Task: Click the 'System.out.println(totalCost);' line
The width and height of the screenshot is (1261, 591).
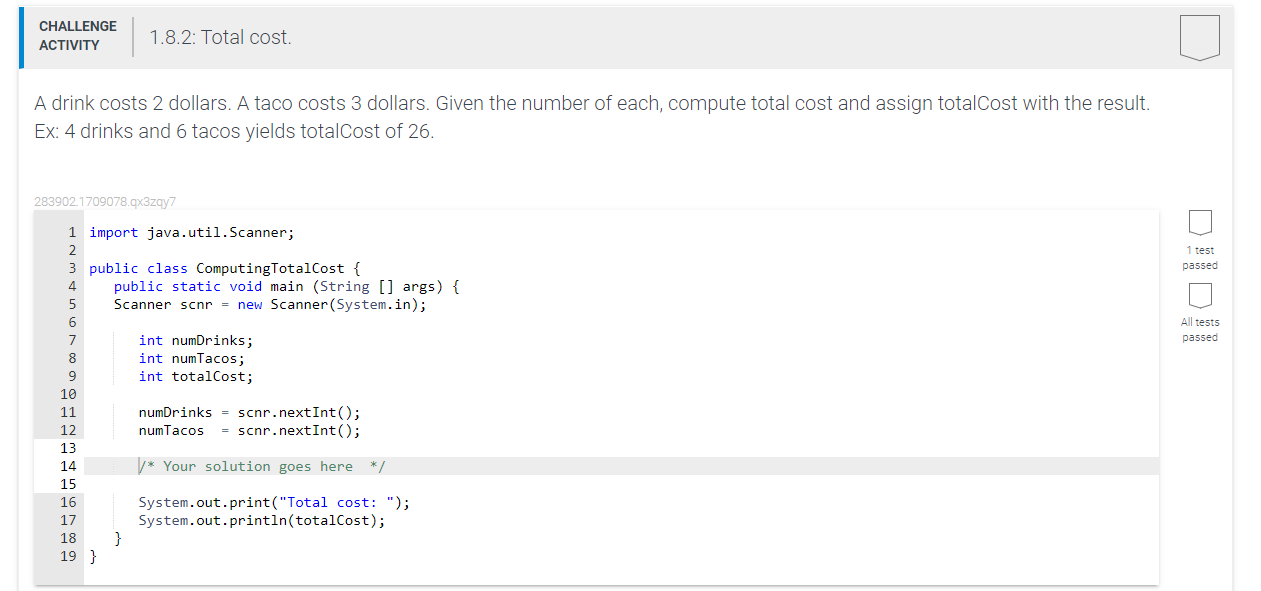Action: click(261, 520)
